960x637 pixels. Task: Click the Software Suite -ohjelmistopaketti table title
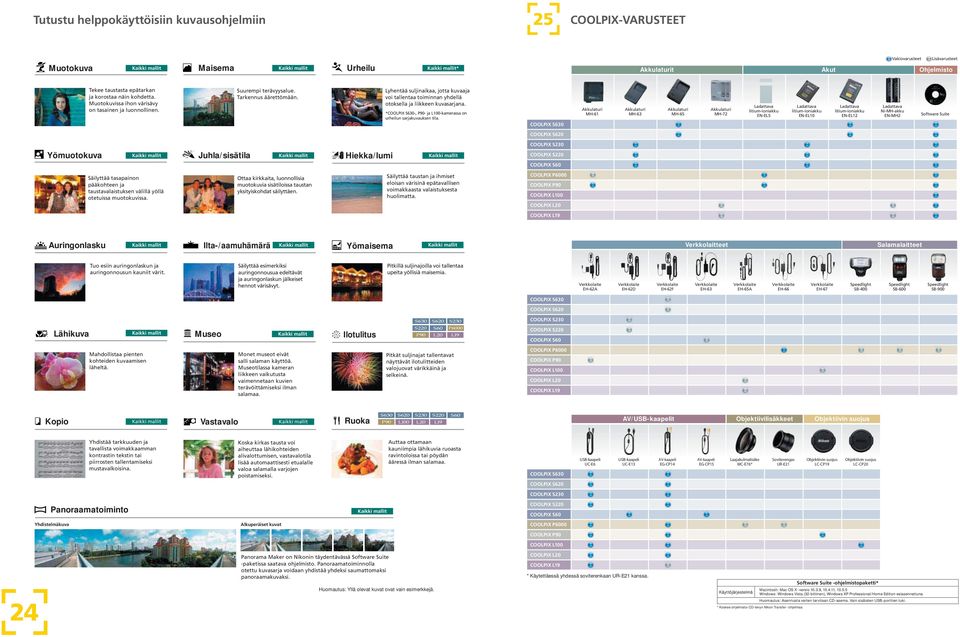[x=838, y=582]
